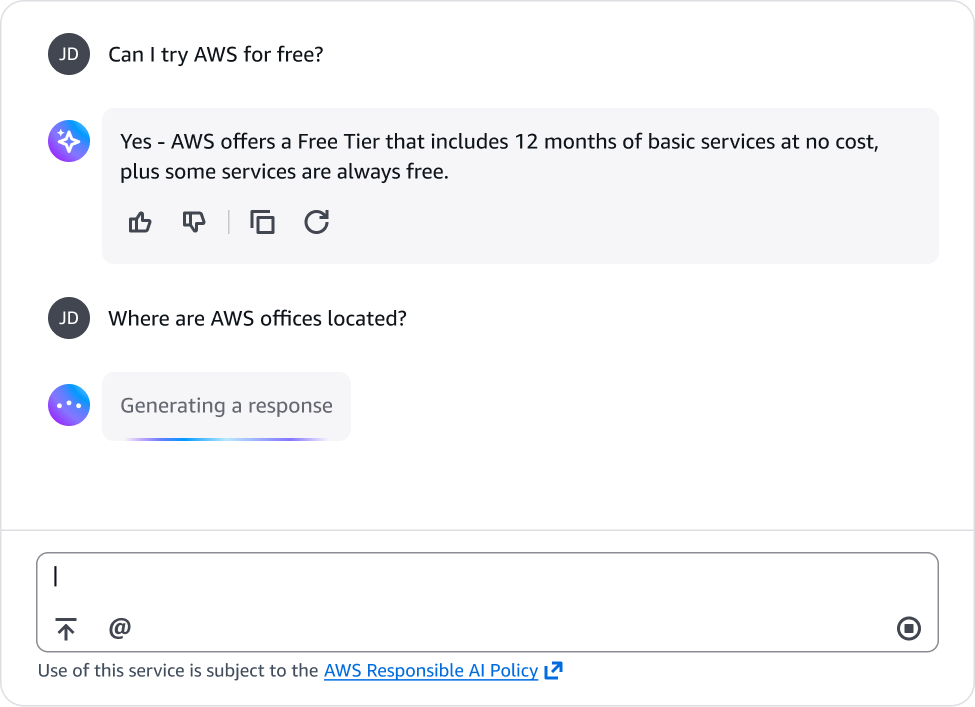Click the sparkle AI avatar beside Free Tier reply

pos(69,142)
